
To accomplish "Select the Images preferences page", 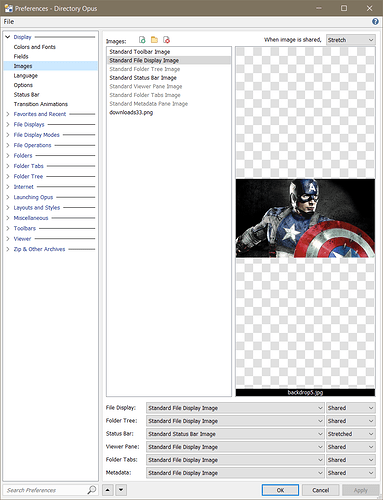I will pyautogui.click(x=51, y=66).
